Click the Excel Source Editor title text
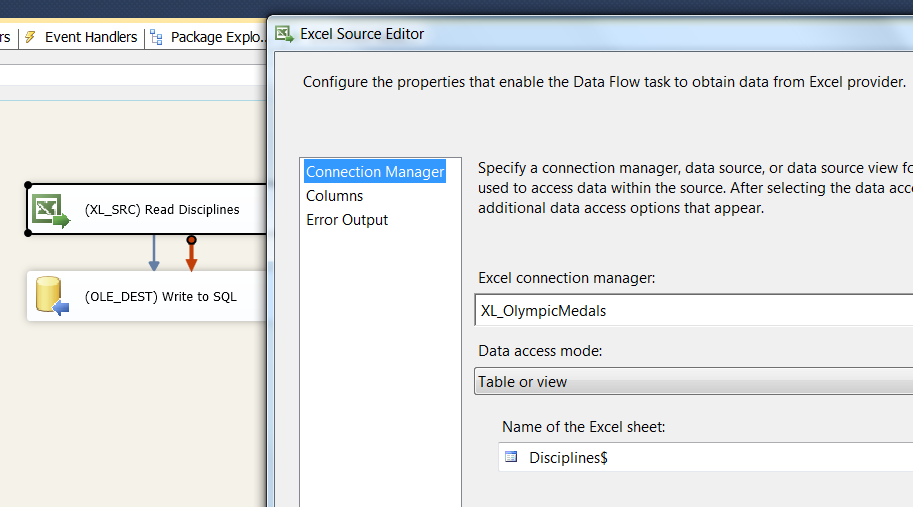This screenshot has width=913, height=507. click(x=362, y=34)
